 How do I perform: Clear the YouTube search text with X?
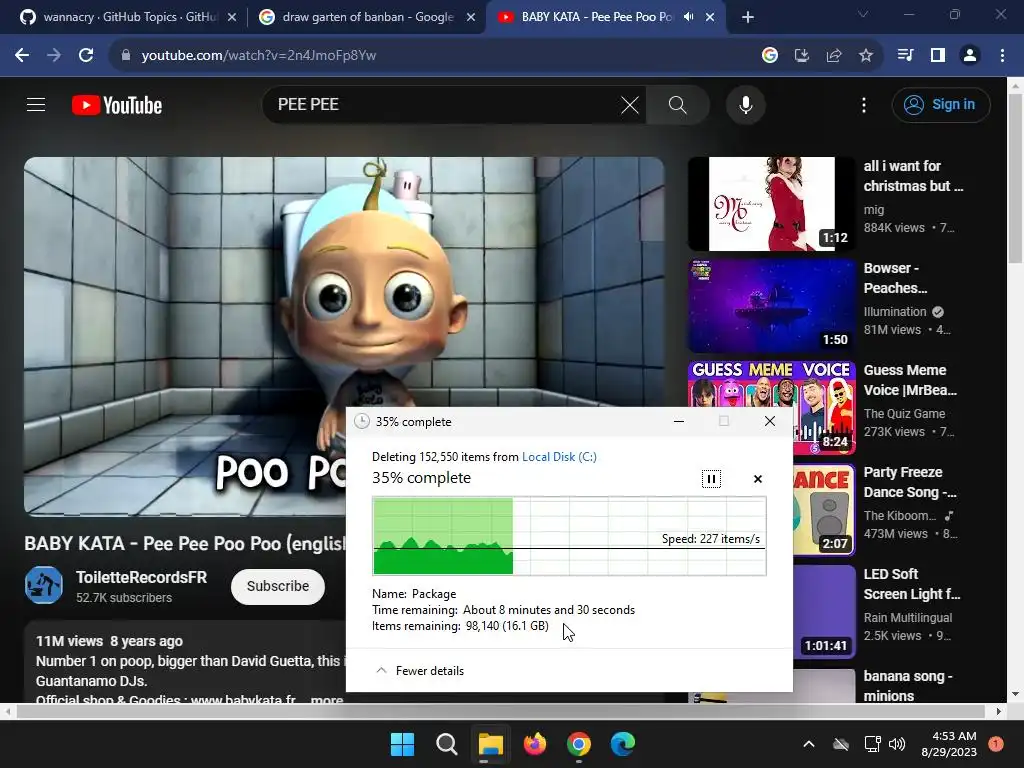tap(630, 104)
